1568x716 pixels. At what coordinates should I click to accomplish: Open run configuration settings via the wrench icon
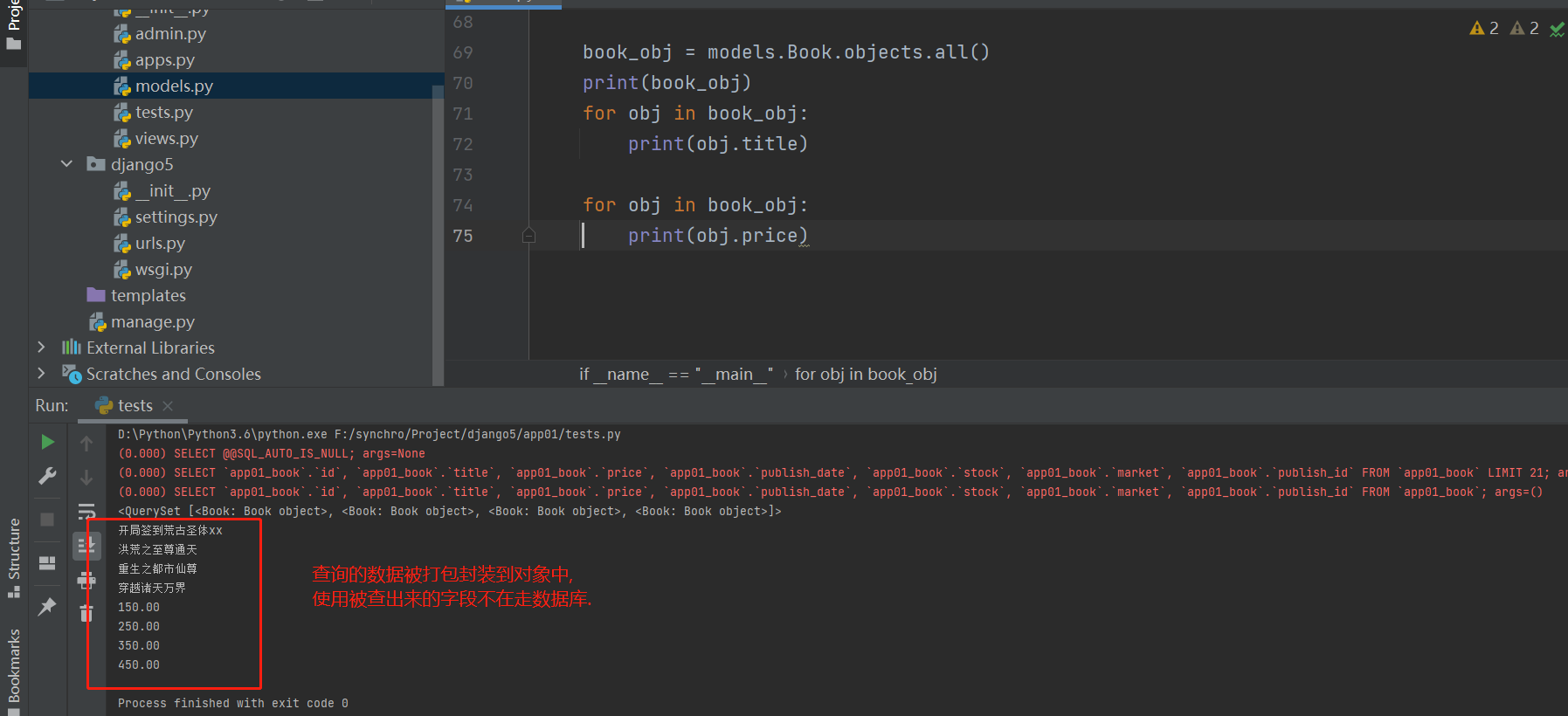47,476
